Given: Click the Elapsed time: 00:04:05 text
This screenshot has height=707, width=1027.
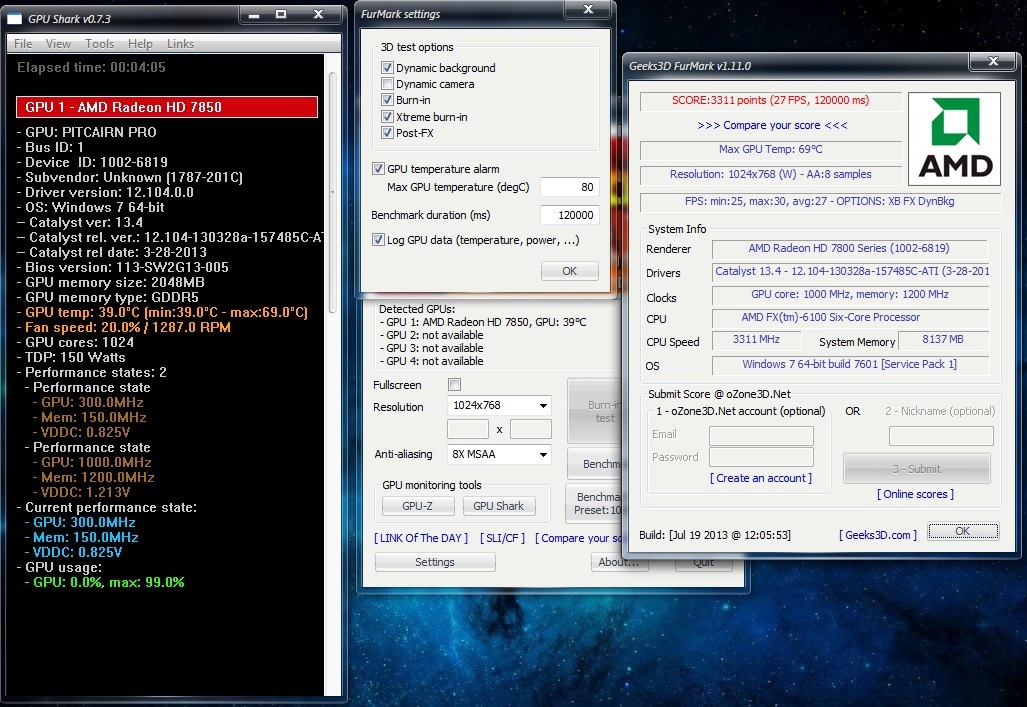Looking at the screenshot, I should tap(91, 67).
